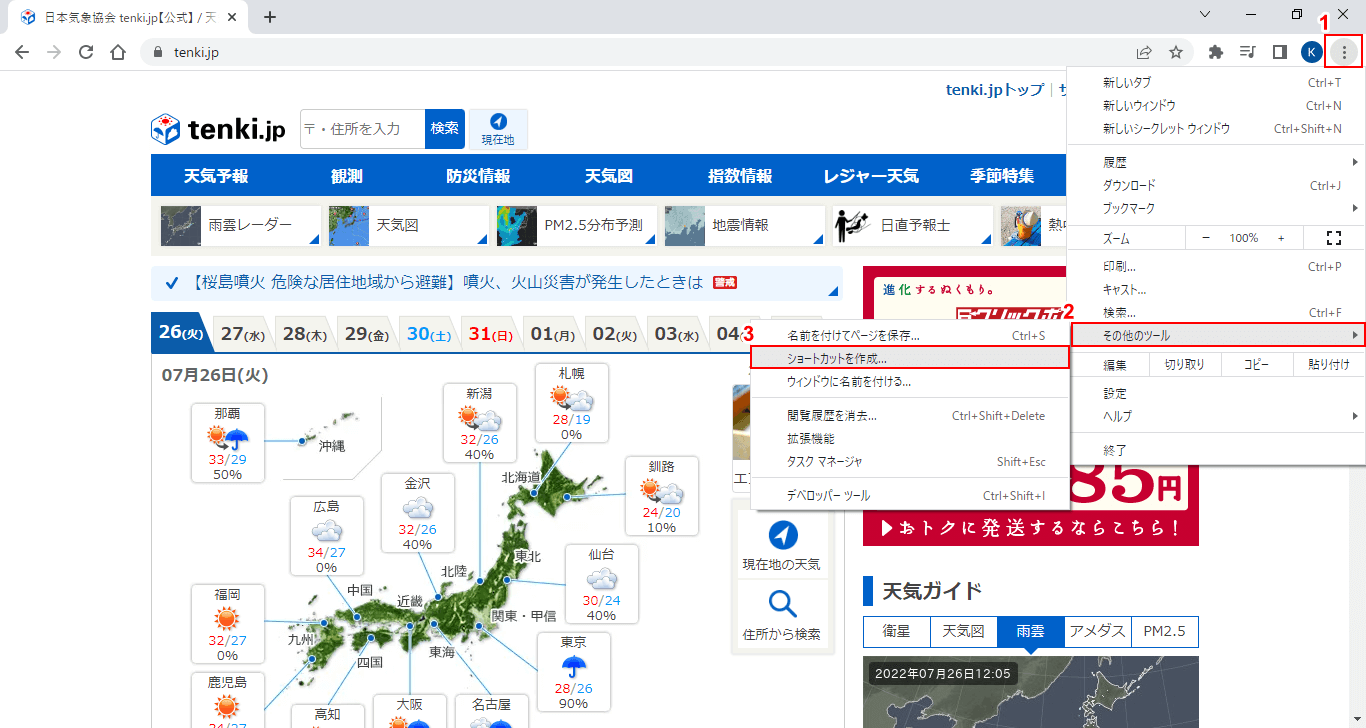This screenshot has height=728, width=1366.
Task: Click the 〒・住所を入力 search field
Action: (x=363, y=129)
